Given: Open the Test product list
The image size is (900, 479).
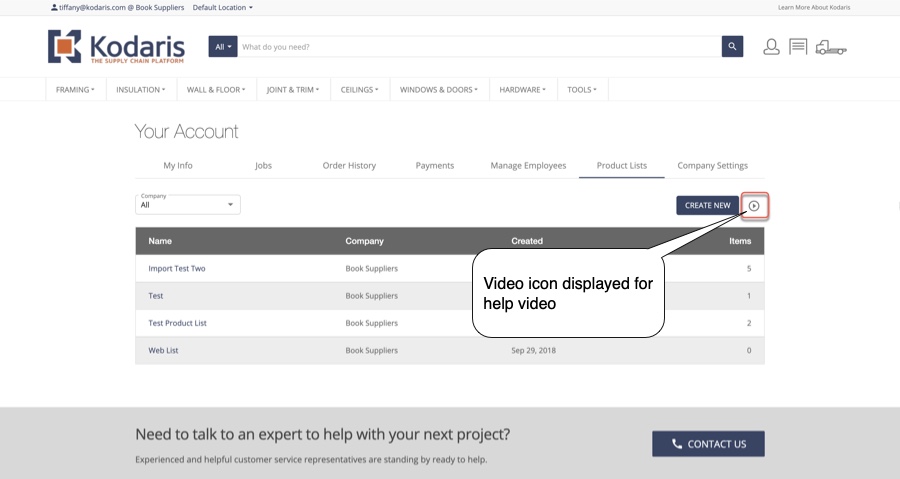Looking at the screenshot, I should click(x=156, y=296).
